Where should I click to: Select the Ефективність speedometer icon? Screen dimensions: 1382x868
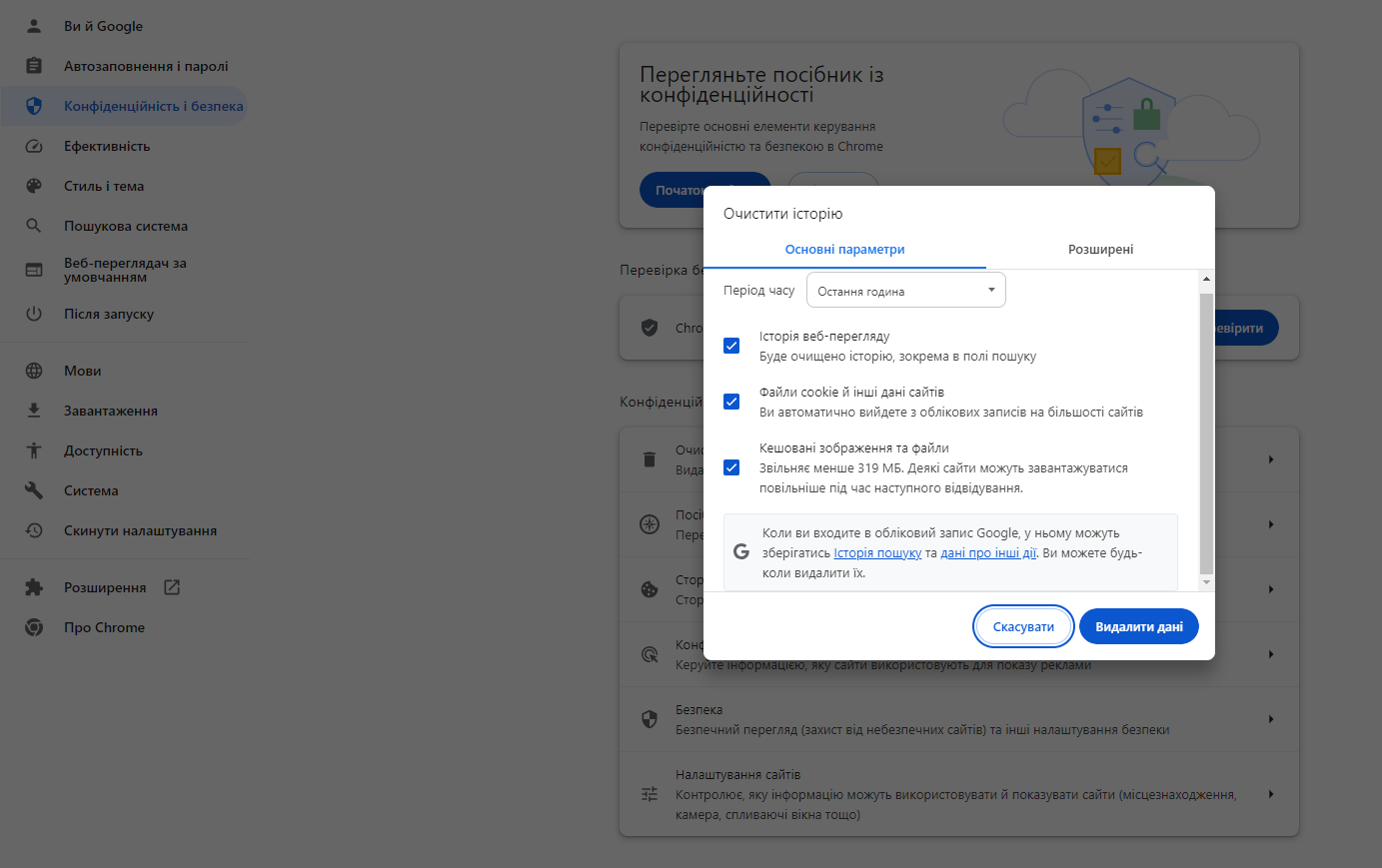pyautogui.click(x=33, y=145)
